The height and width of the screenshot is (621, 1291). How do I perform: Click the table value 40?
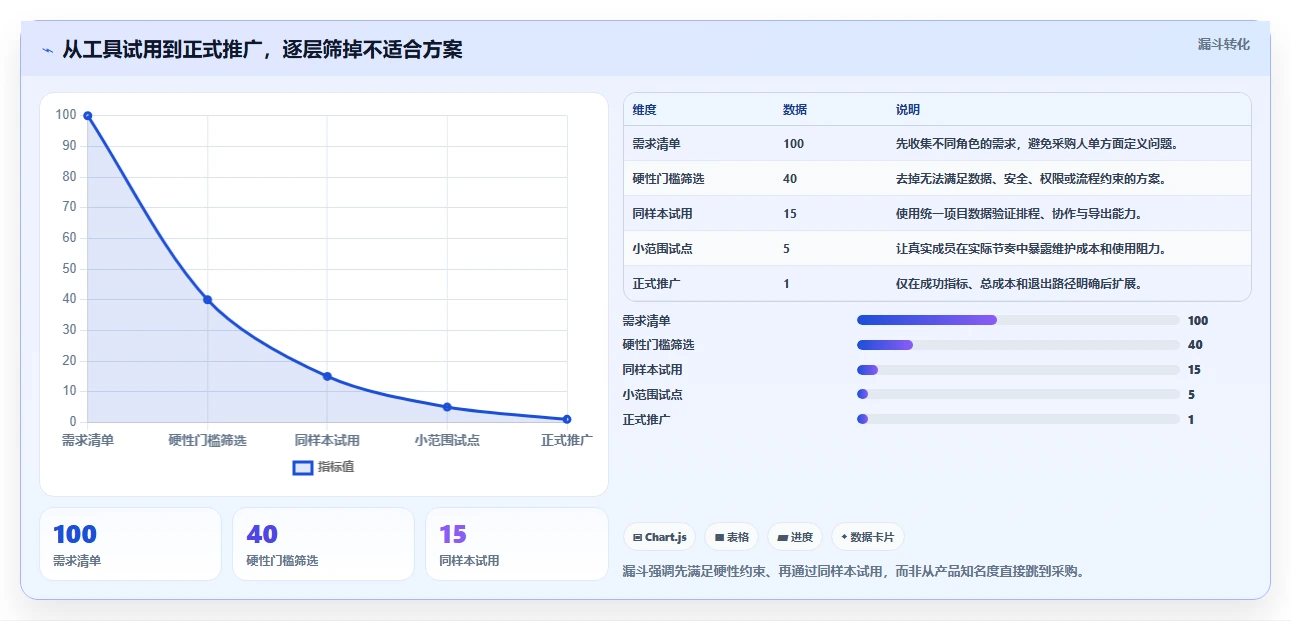click(x=790, y=179)
